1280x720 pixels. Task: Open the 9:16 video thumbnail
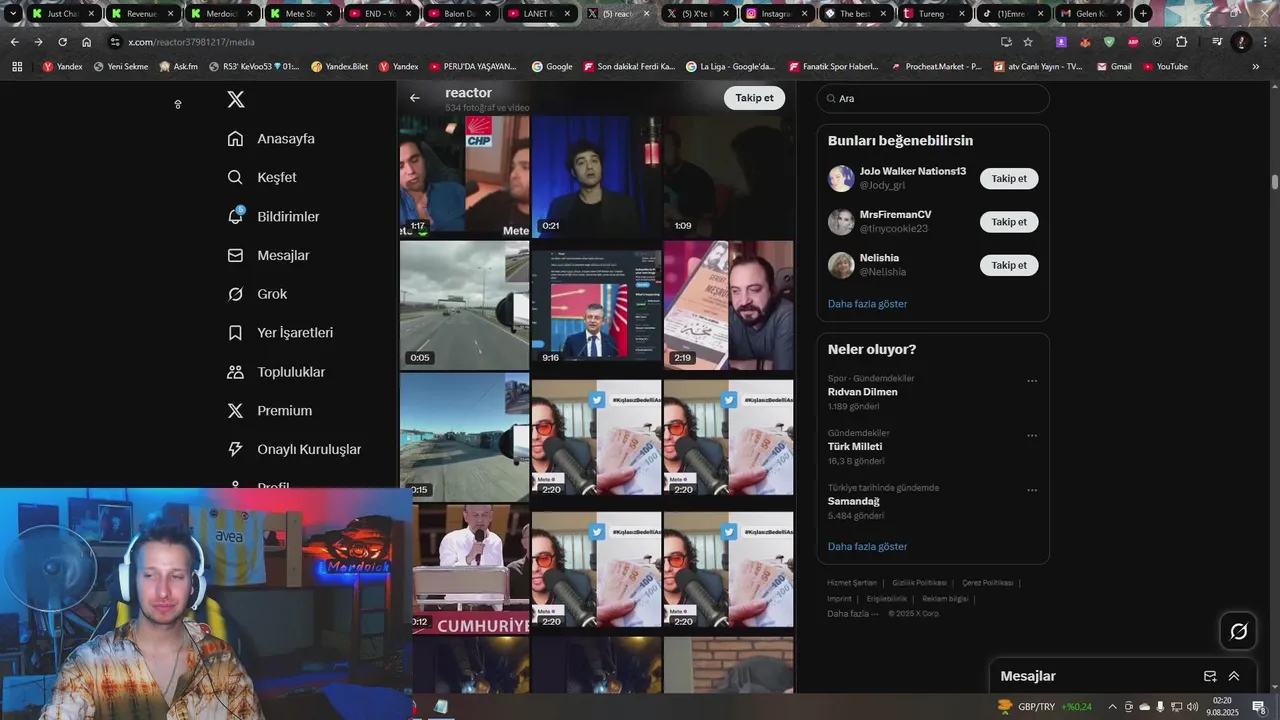[596, 305]
